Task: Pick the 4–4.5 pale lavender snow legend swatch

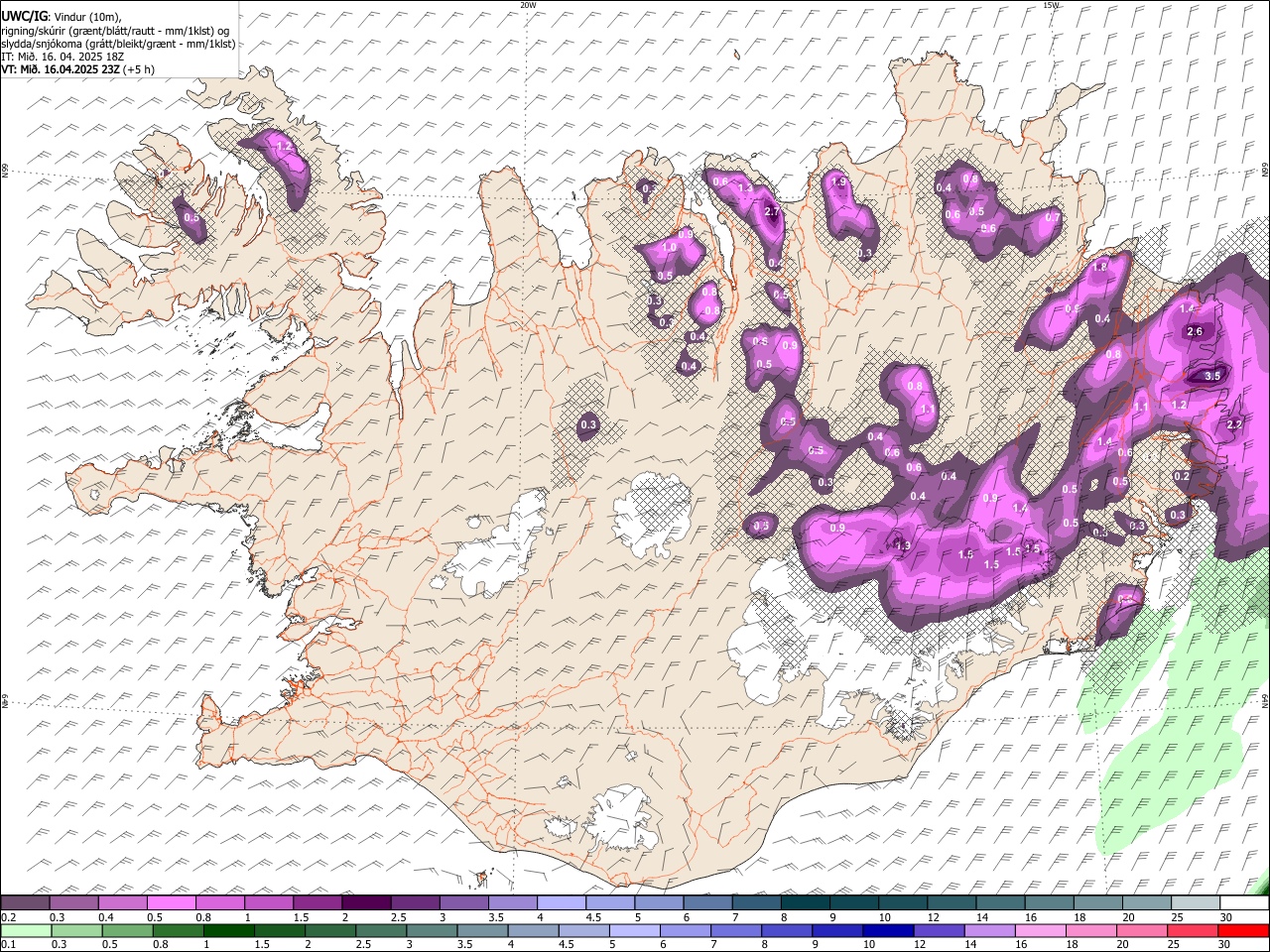Action: pos(563,903)
